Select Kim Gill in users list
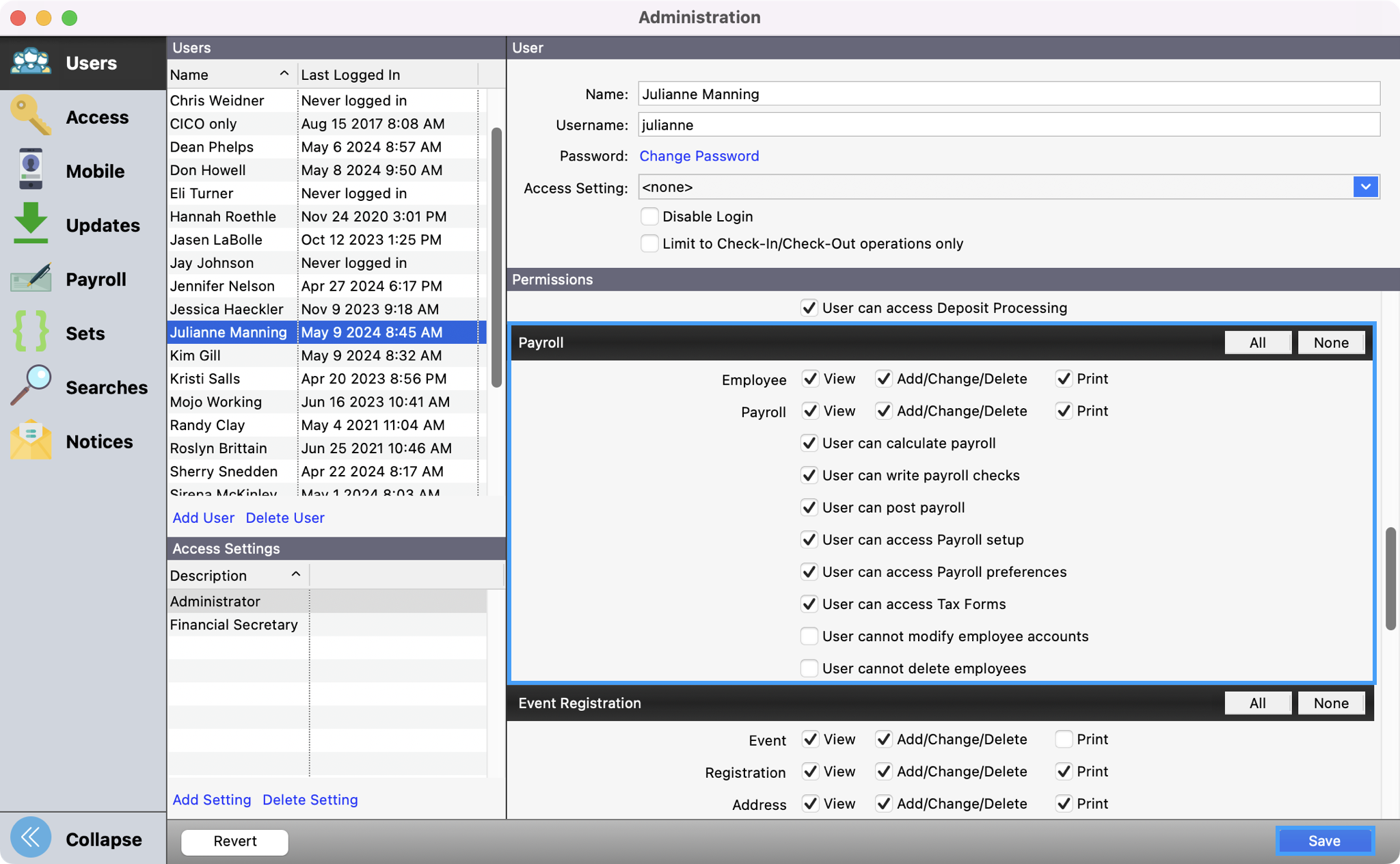 (x=196, y=355)
